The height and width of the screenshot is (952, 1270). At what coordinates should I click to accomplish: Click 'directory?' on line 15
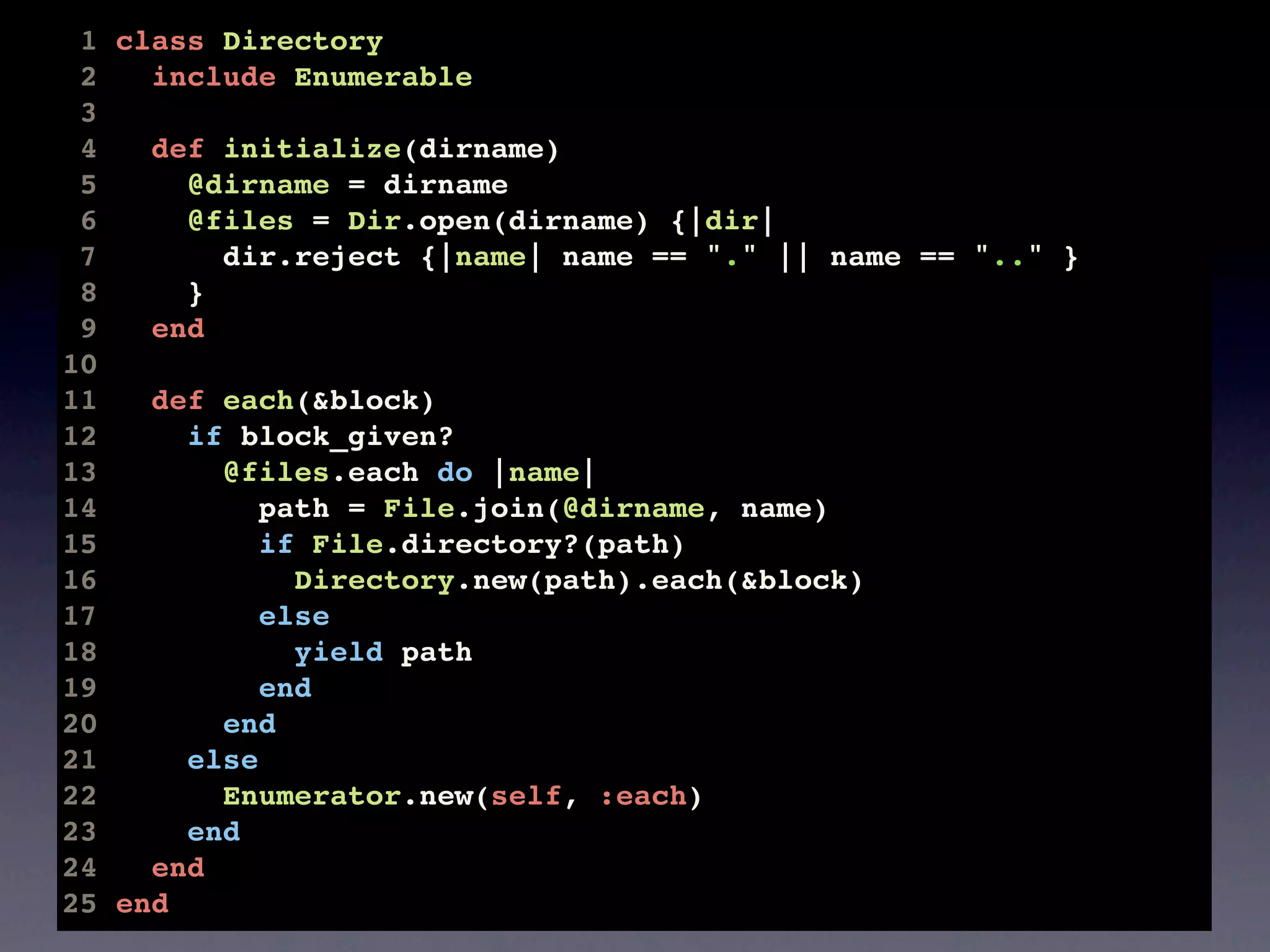tap(491, 545)
